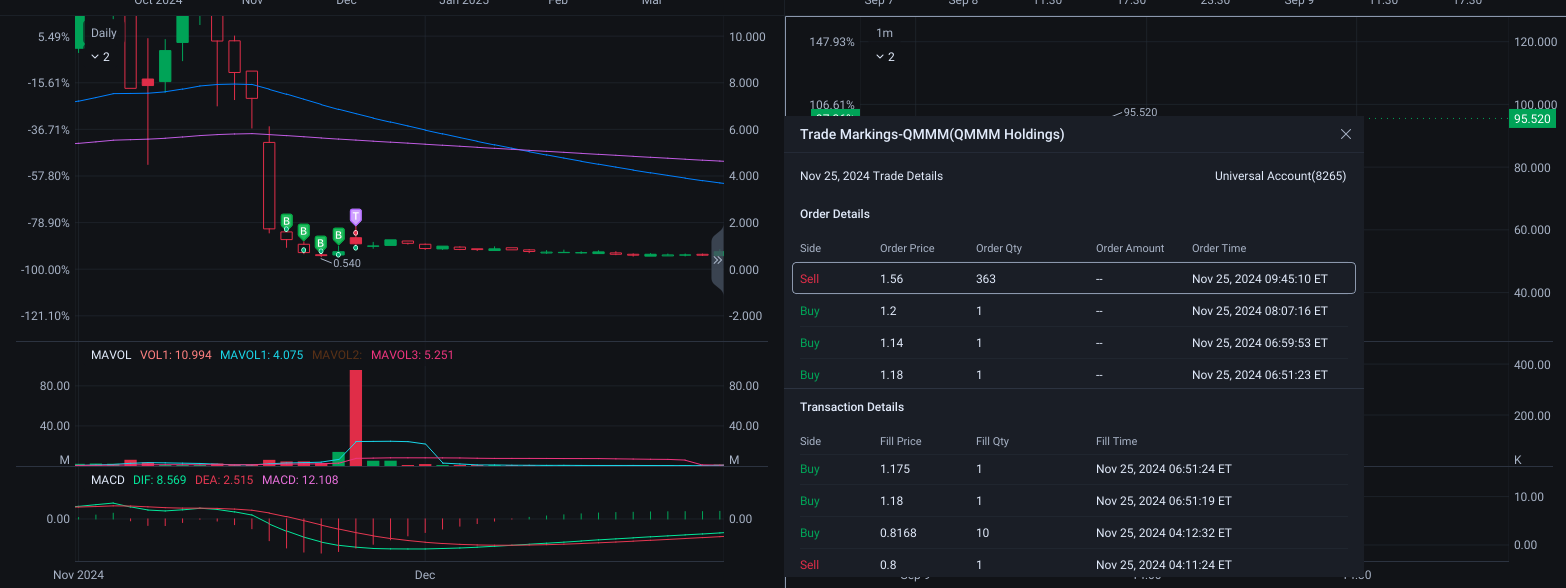Select the Sell 1.56 order row
1566x588 pixels.
click(1074, 279)
